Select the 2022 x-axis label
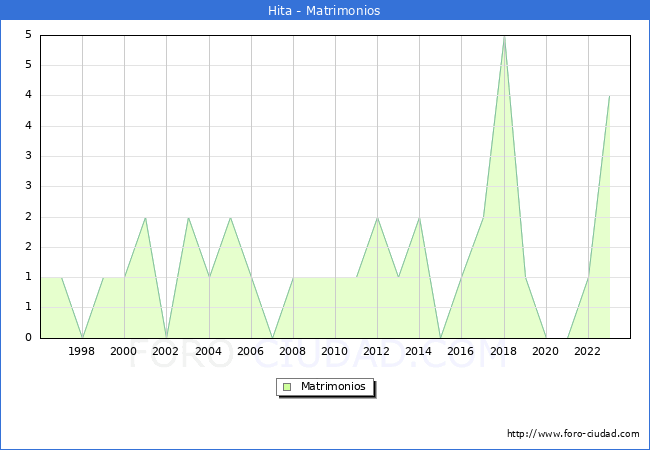The height and width of the screenshot is (450, 650). (587, 351)
